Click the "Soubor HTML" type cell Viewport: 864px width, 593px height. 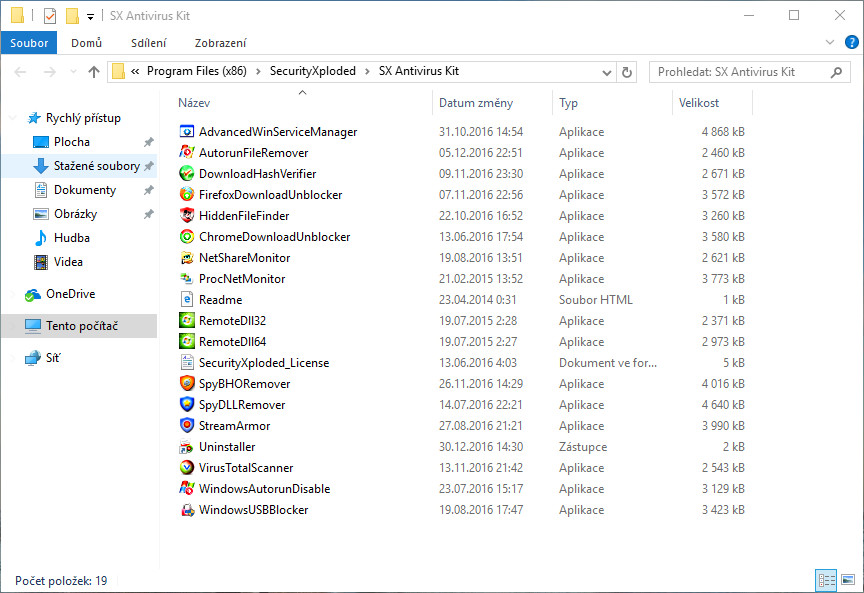point(596,300)
